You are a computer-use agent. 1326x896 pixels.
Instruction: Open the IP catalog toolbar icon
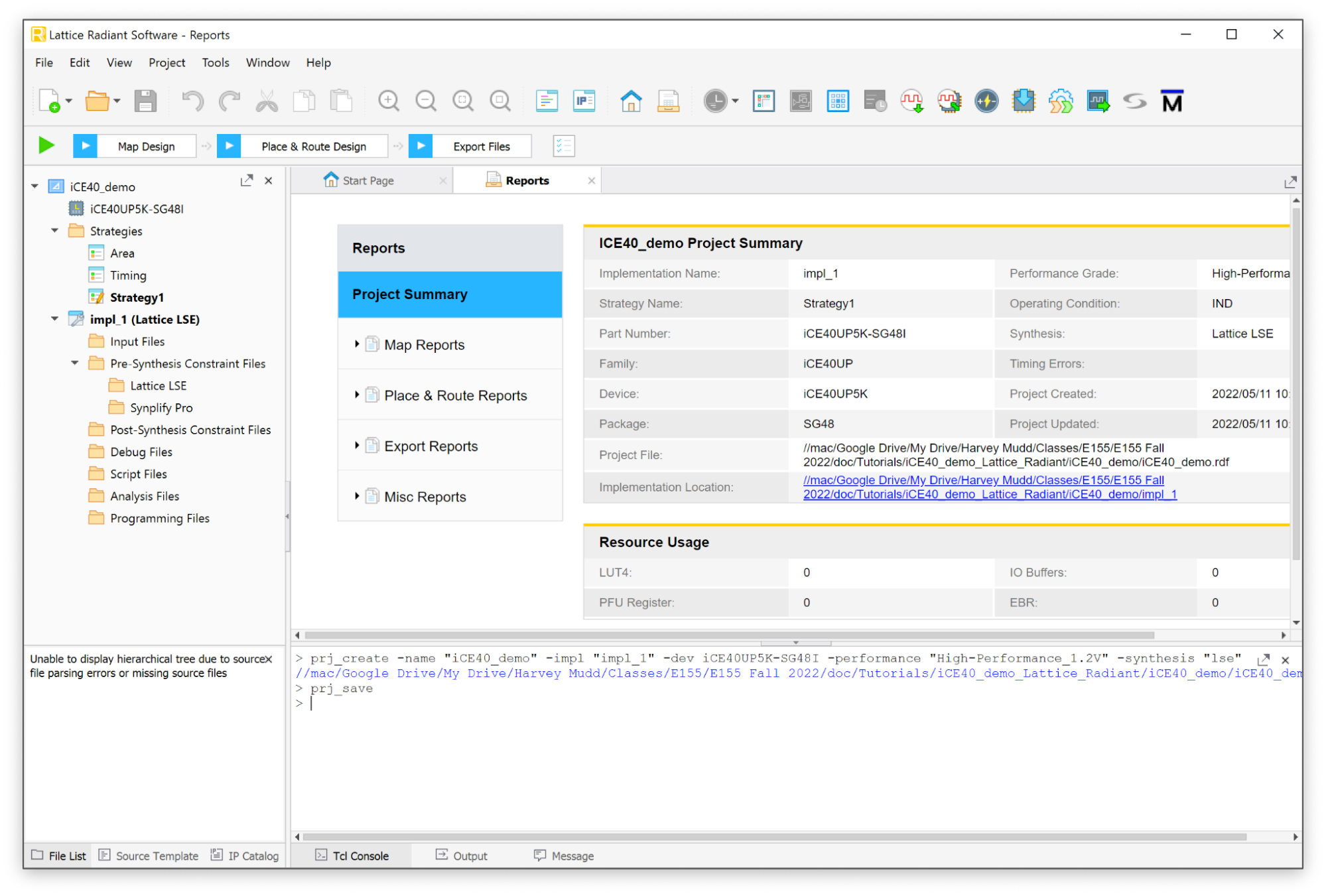pyautogui.click(x=584, y=101)
